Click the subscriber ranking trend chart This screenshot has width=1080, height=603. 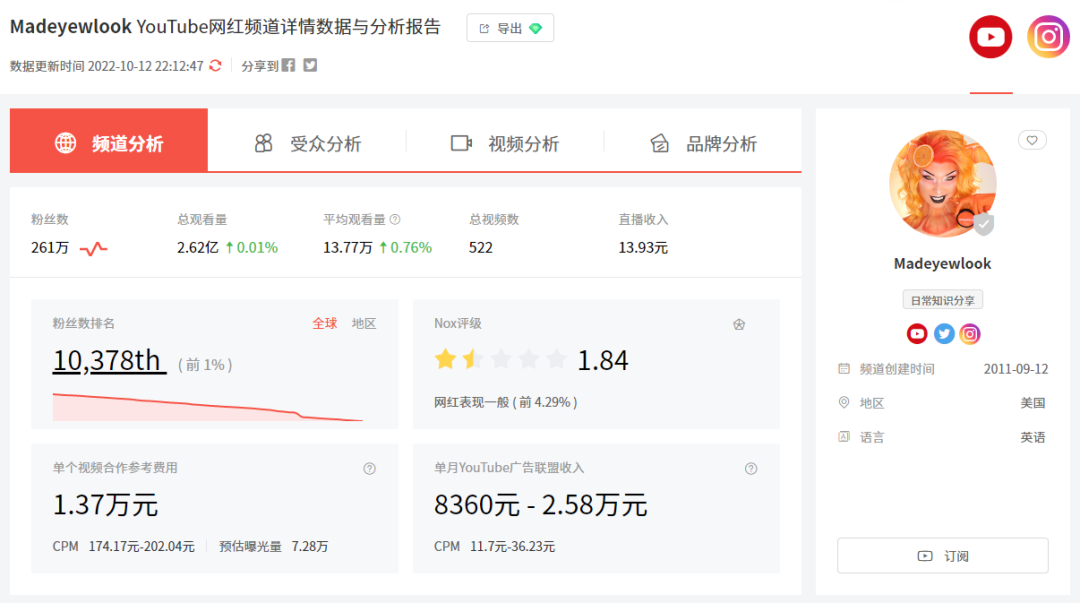pos(208,407)
